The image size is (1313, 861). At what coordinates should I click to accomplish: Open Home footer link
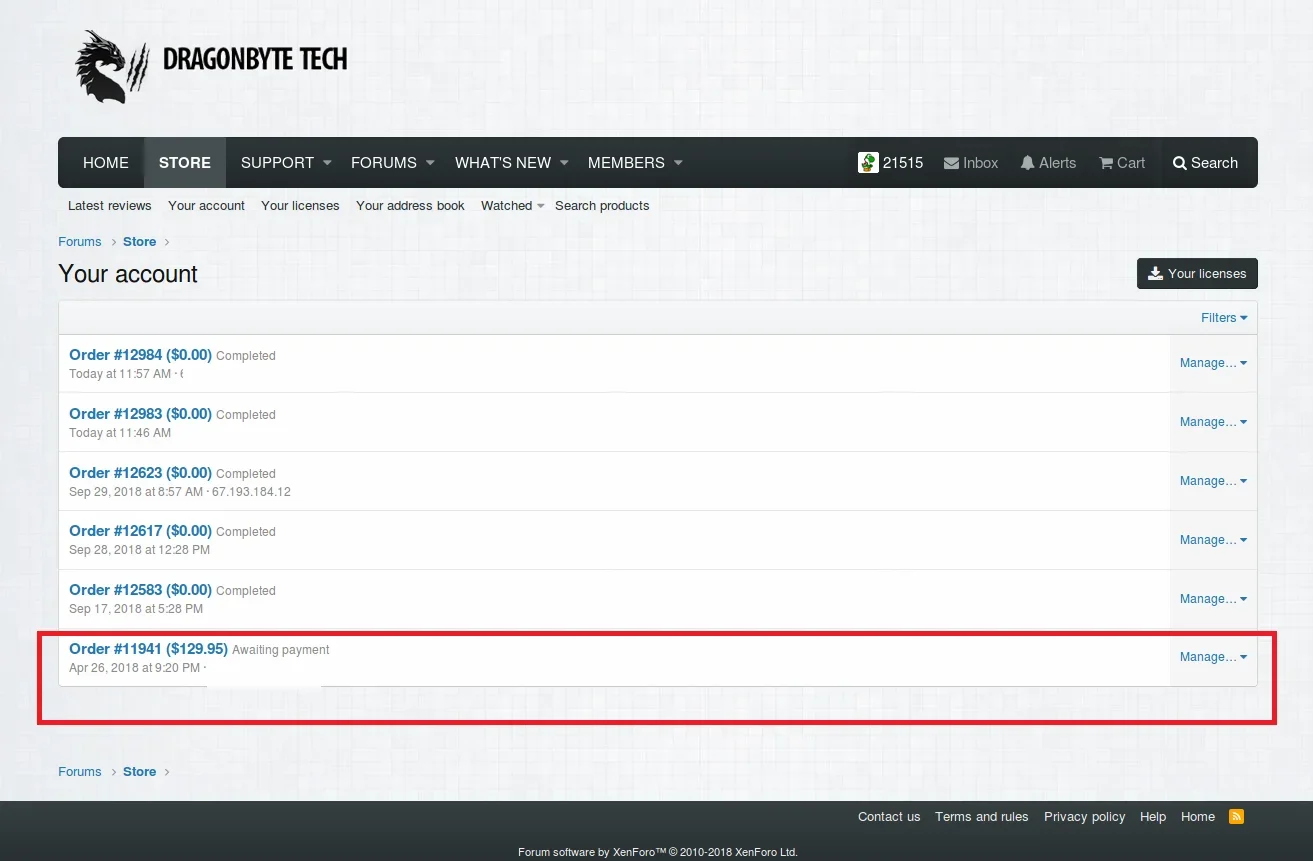[1198, 817]
